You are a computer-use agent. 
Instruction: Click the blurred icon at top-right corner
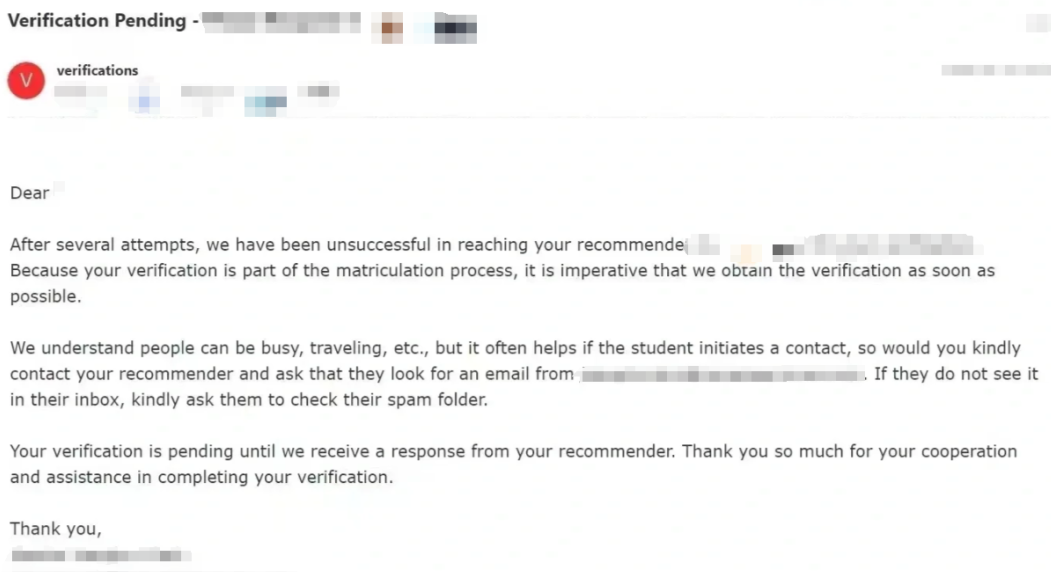[x=1038, y=22]
